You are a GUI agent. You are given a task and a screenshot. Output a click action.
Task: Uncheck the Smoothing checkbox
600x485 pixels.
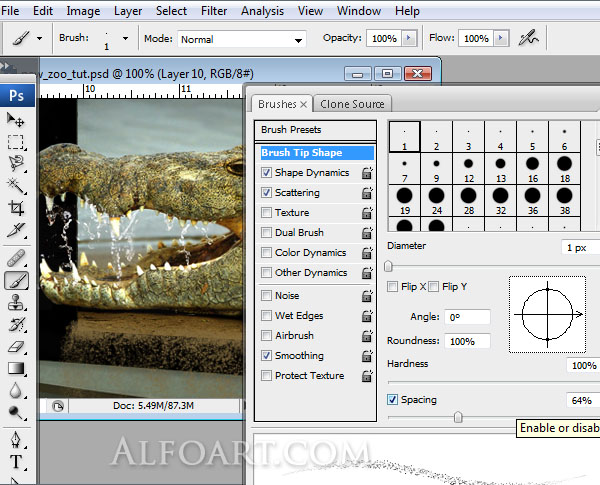click(x=266, y=356)
